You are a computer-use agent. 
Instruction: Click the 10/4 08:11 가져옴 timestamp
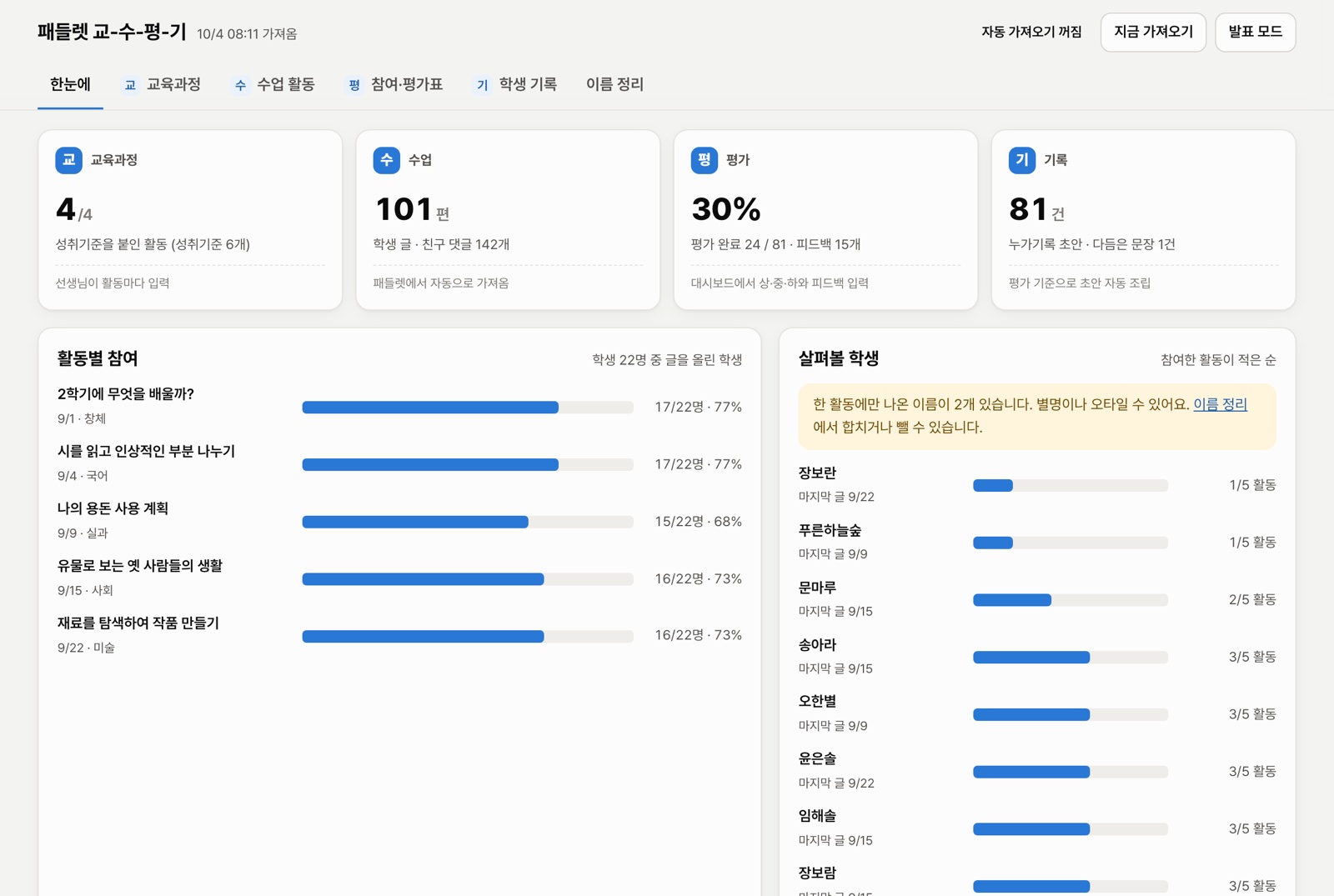pos(247,34)
